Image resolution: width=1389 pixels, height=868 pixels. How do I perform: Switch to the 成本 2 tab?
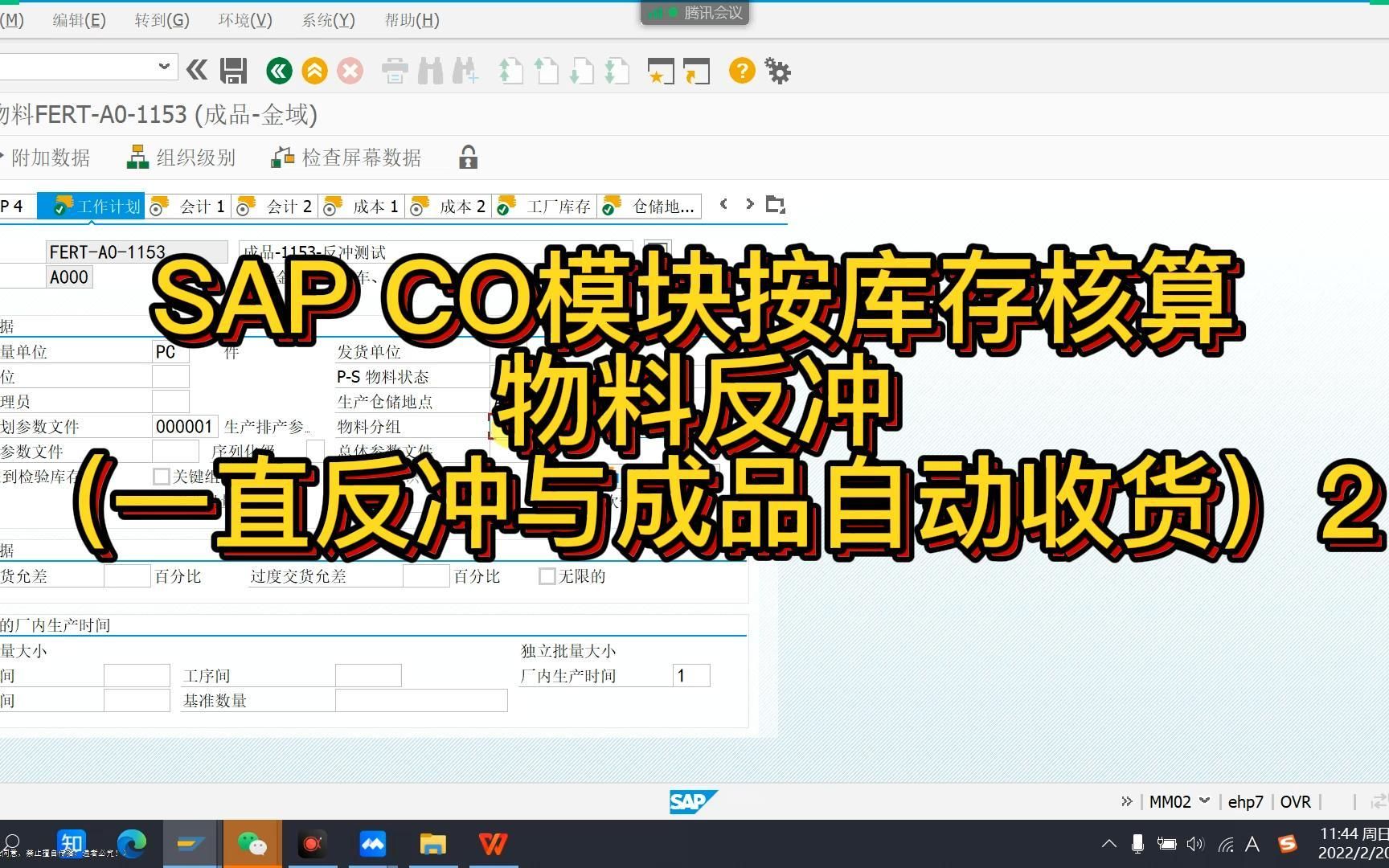448,207
